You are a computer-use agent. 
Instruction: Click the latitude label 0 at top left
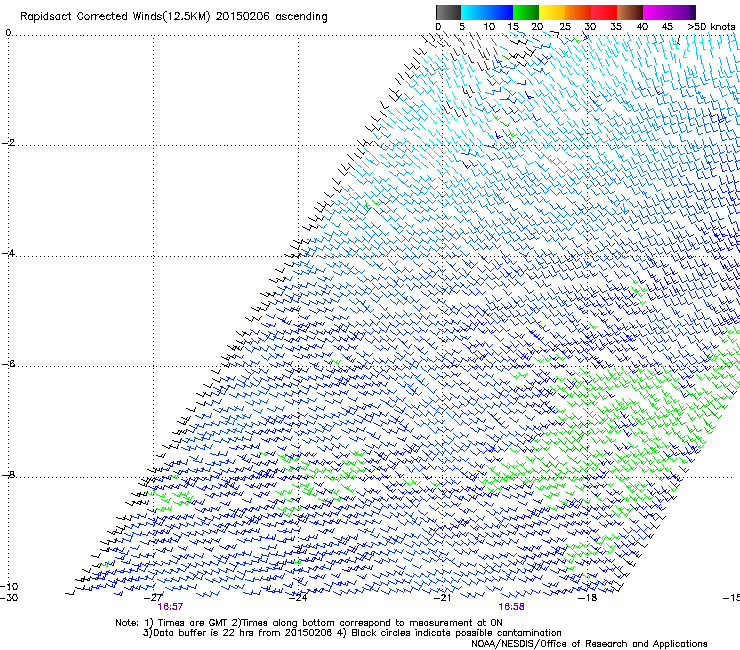pyautogui.click(x=8, y=33)
